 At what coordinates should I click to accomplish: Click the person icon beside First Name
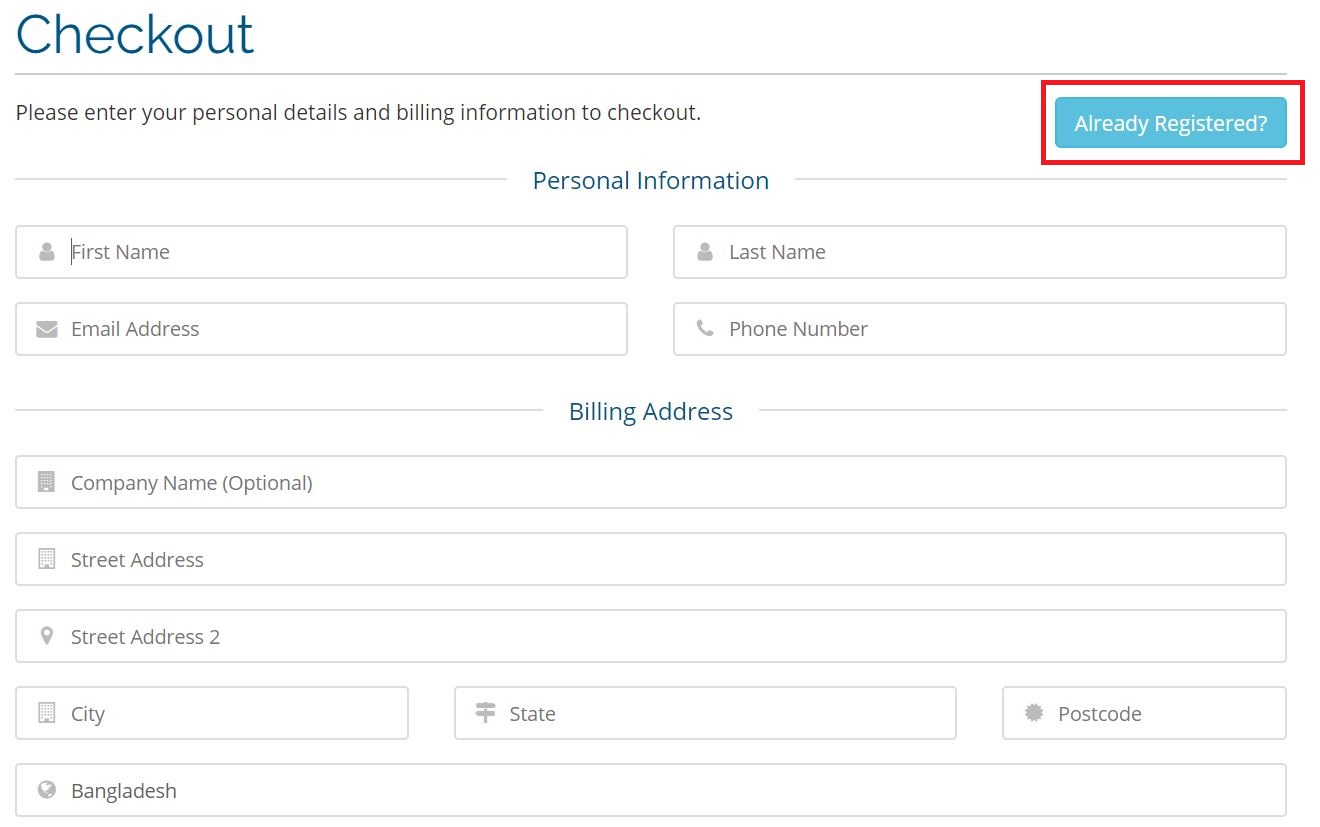point(46,252)
